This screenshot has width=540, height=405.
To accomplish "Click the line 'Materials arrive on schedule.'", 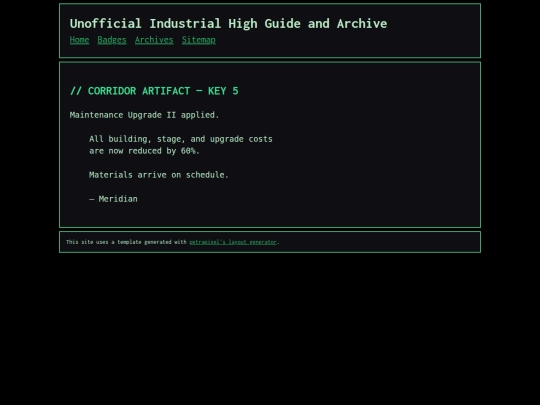I will click(159, 175).
